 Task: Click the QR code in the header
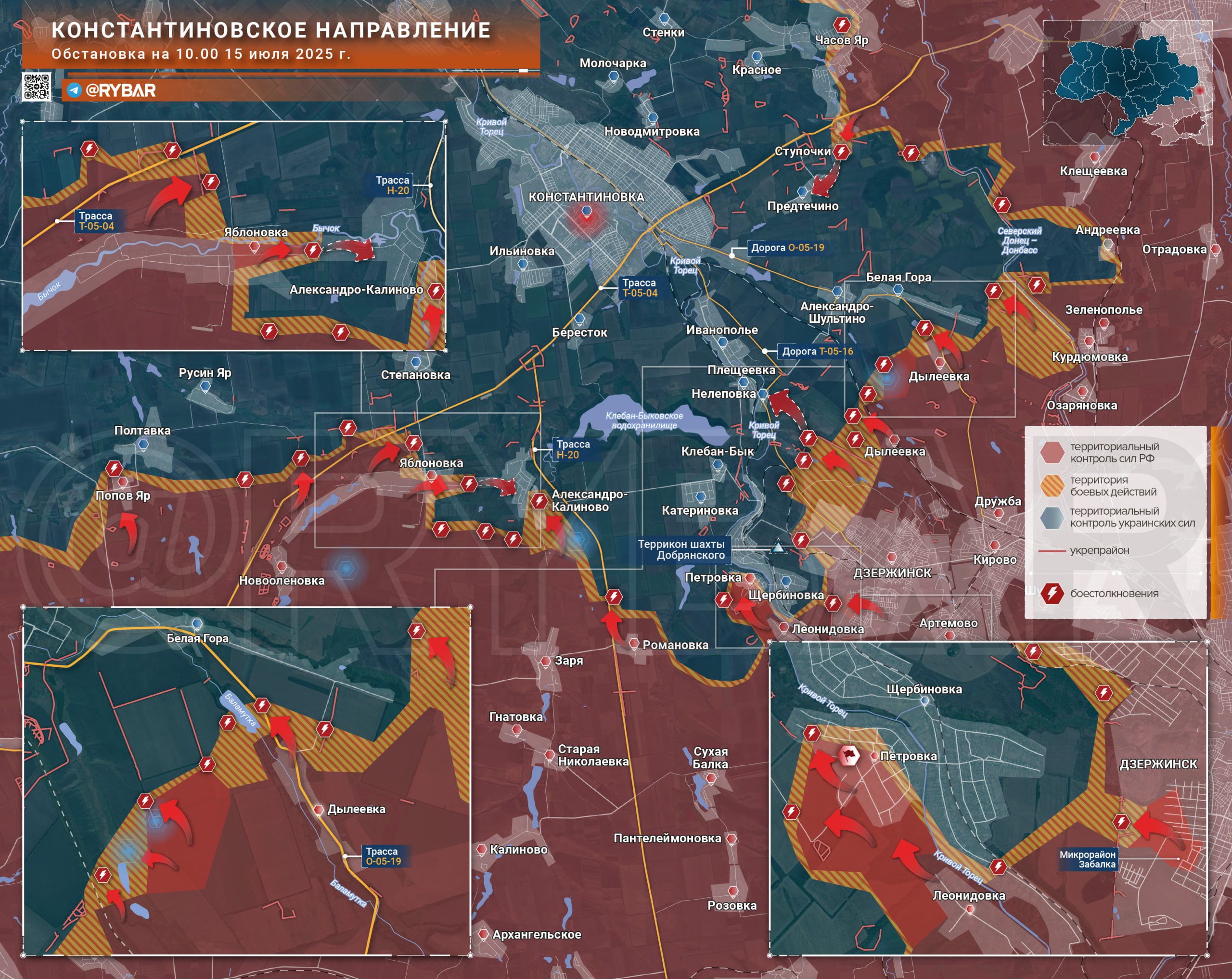[37, 87]
